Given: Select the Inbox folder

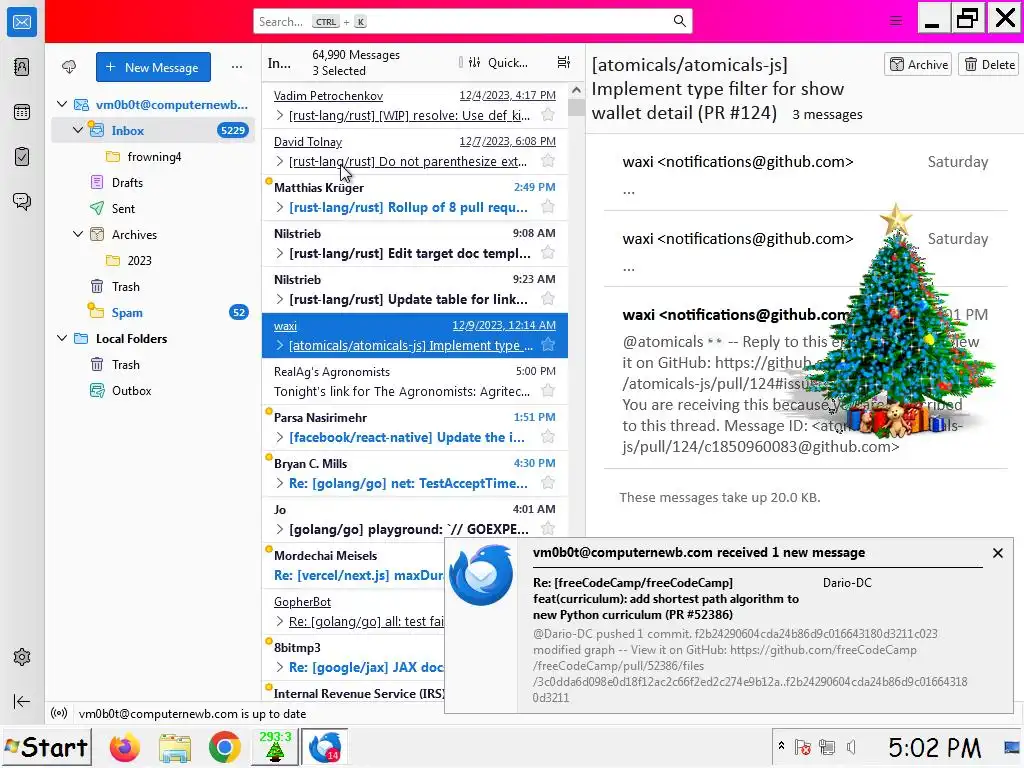Looking at the screenshot, I should pyautogui.click(x=153, y=130).
